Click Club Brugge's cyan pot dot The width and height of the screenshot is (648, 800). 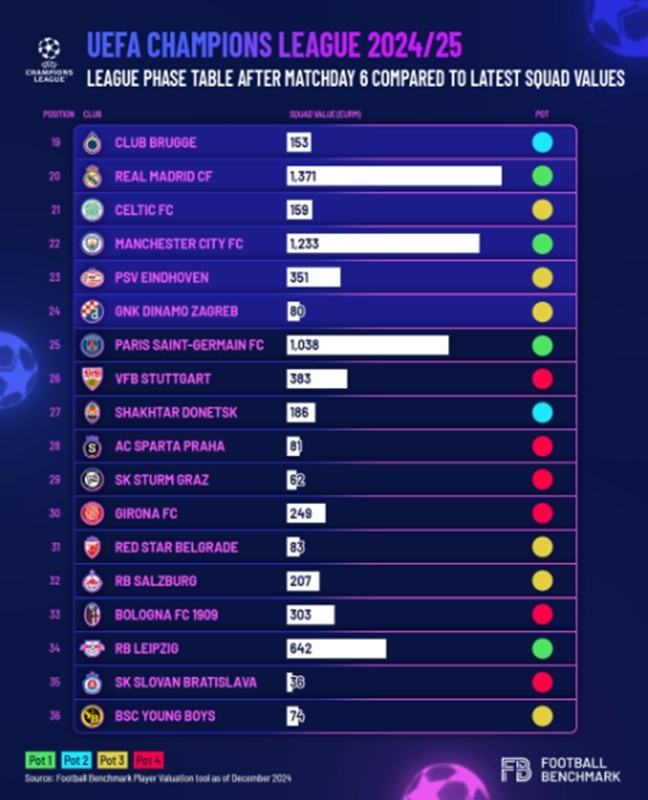[x=542, y=142]
